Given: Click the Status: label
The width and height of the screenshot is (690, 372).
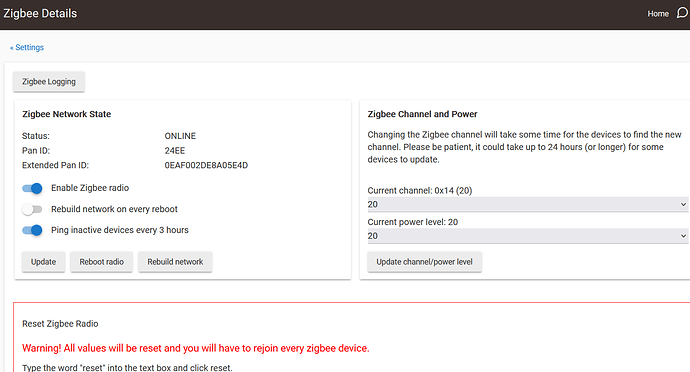Looking at the screenshot, I should pyautogui.click(x=36, y=136).
